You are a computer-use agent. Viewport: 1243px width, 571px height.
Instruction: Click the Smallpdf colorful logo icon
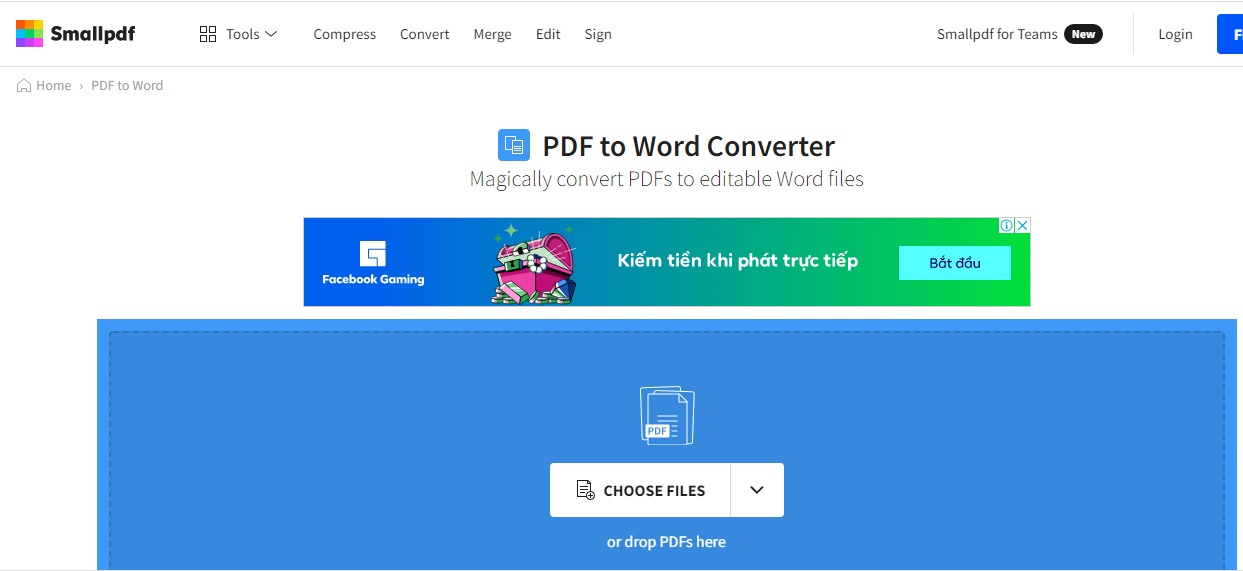point(30,33)
